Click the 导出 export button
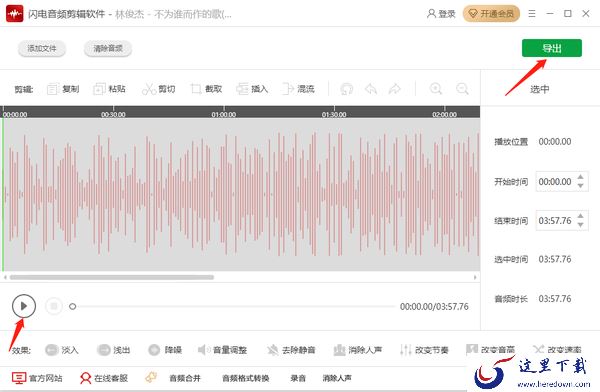 pos(552,48)
